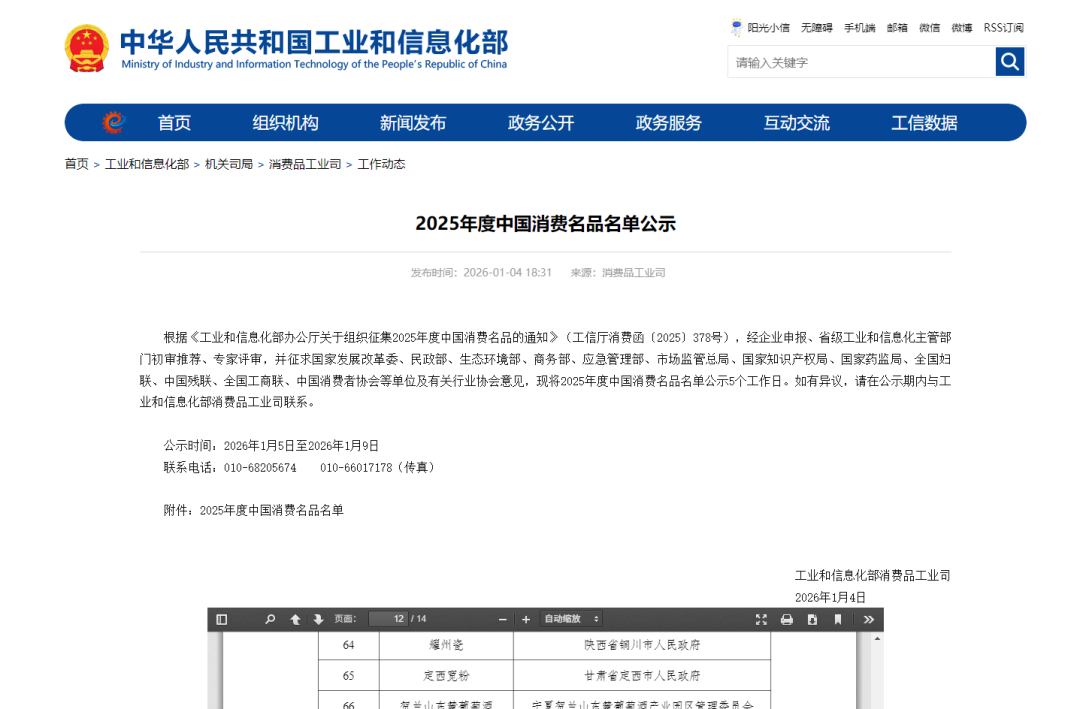Screen dimensions: 1080x709
Task: Enter presentation mode in the PDF viewer
Action: tap(761, 619)
